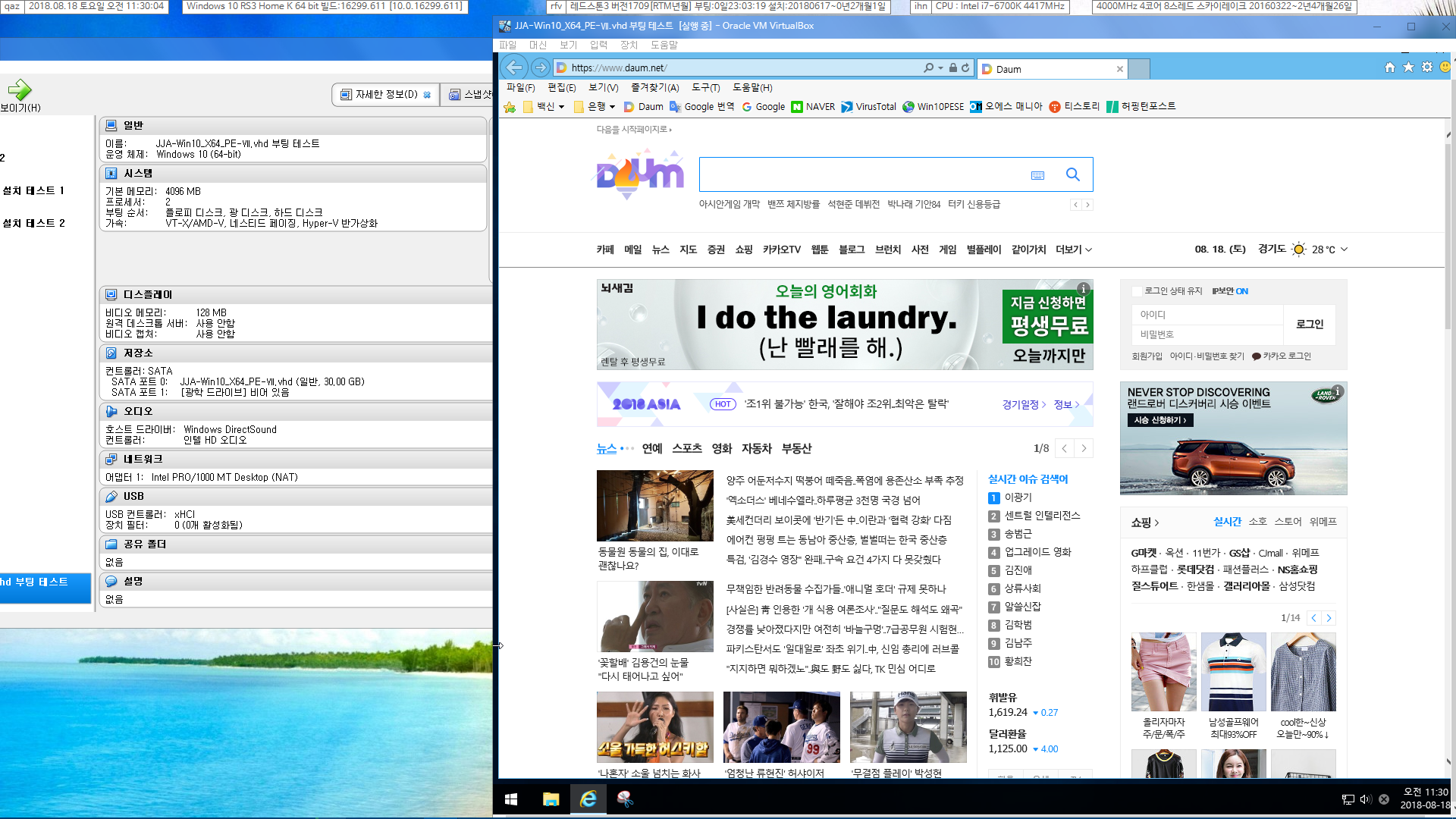Expand the 은행 bookmark folder dropdown
This screenshot has height=819, width=1456.
pos(612,107)
